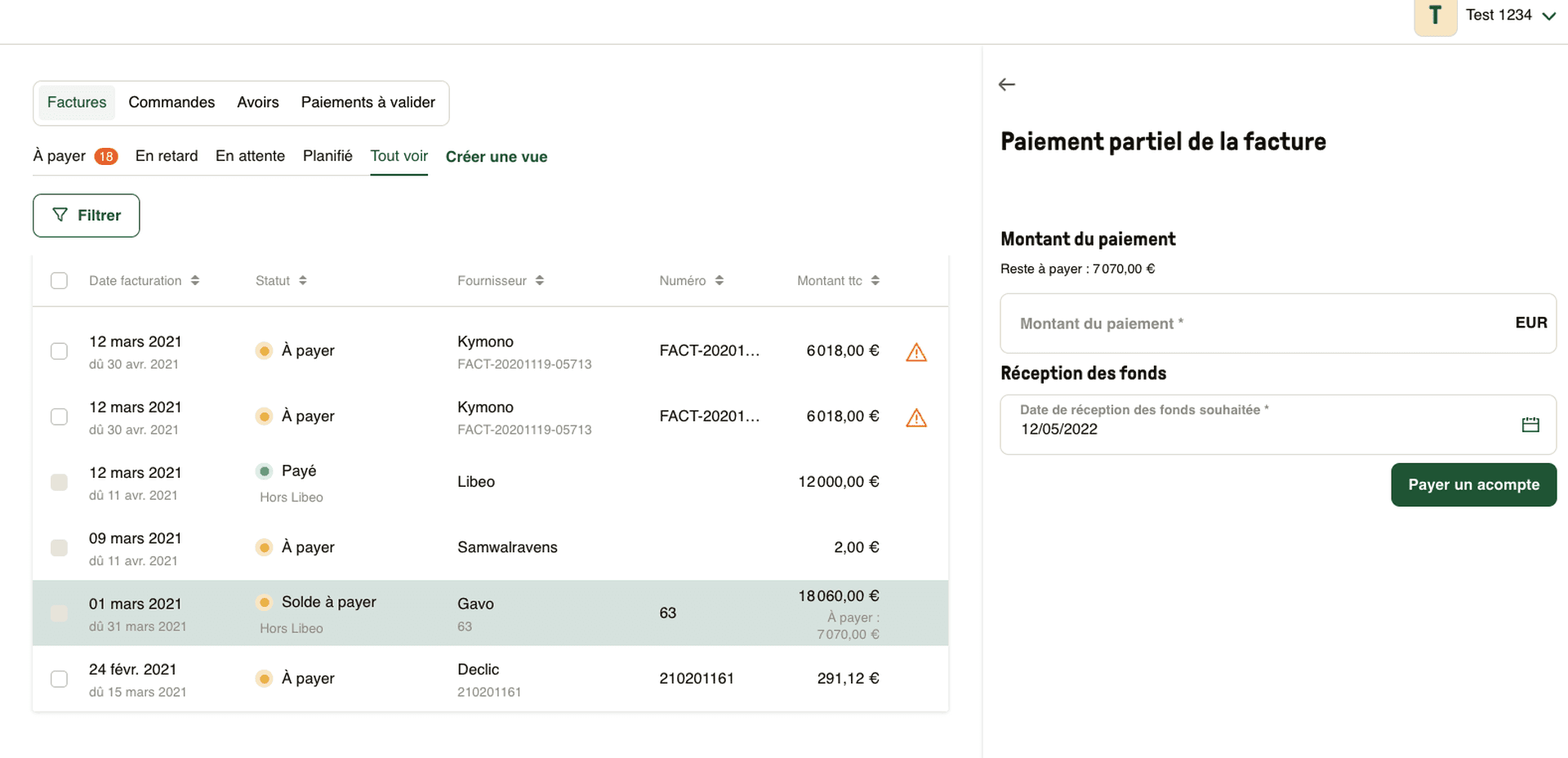The height and width of the screenshot is (758, 1568).
Task: Check the Gavo invoice checkbox
Action: (x=59, y=613)
